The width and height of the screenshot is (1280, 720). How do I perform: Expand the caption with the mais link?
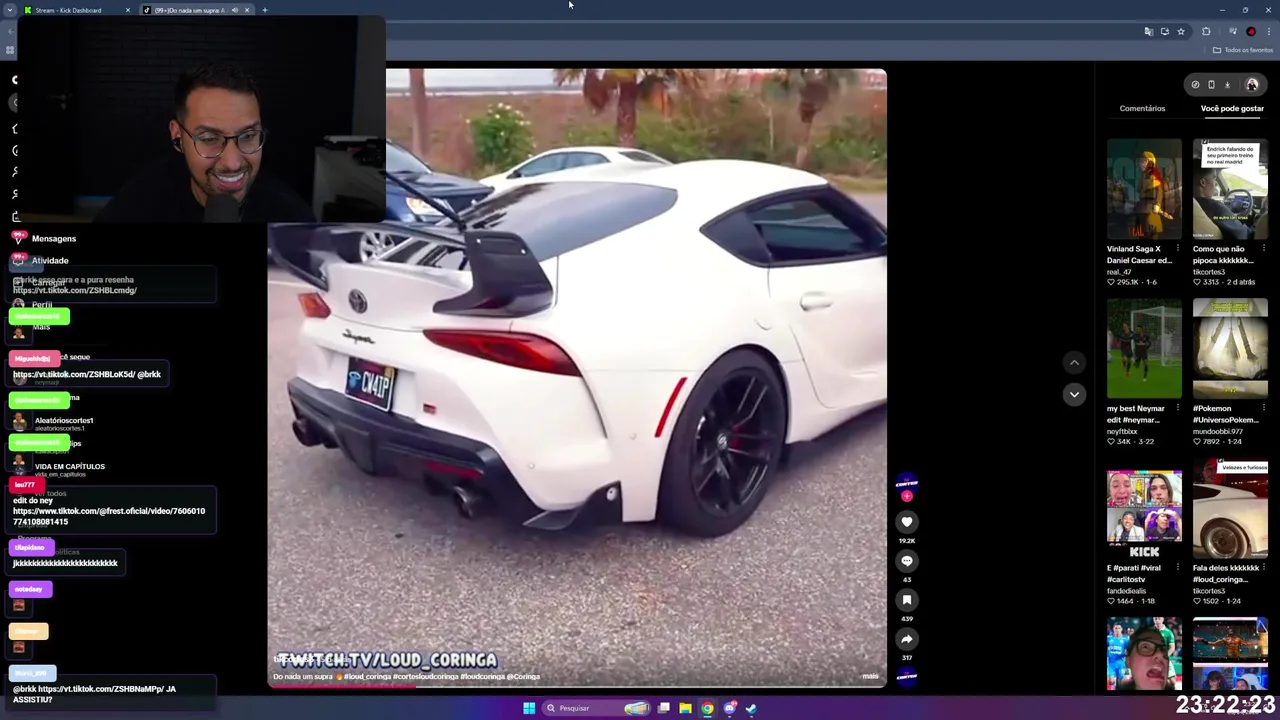pos(870,677)
